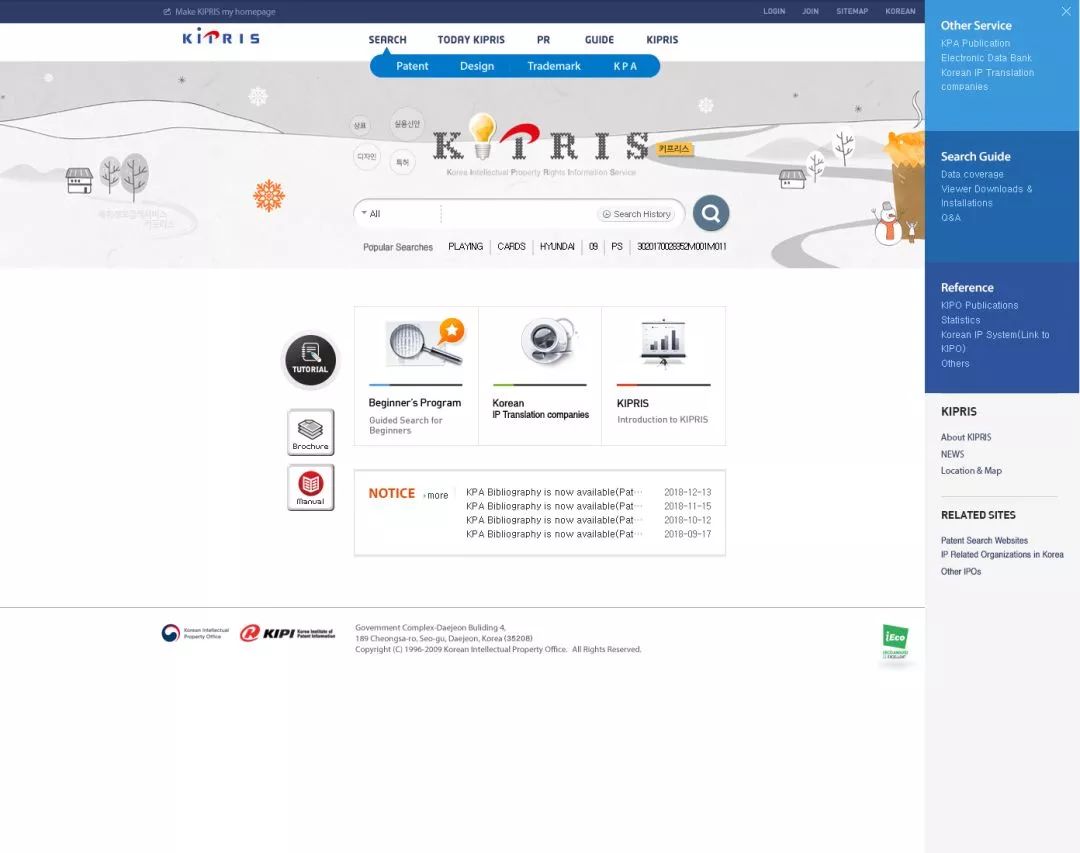The image size is (1080, 853).
Task: Click HYUNDAI popular search term
Action: [x=557, y=246]
